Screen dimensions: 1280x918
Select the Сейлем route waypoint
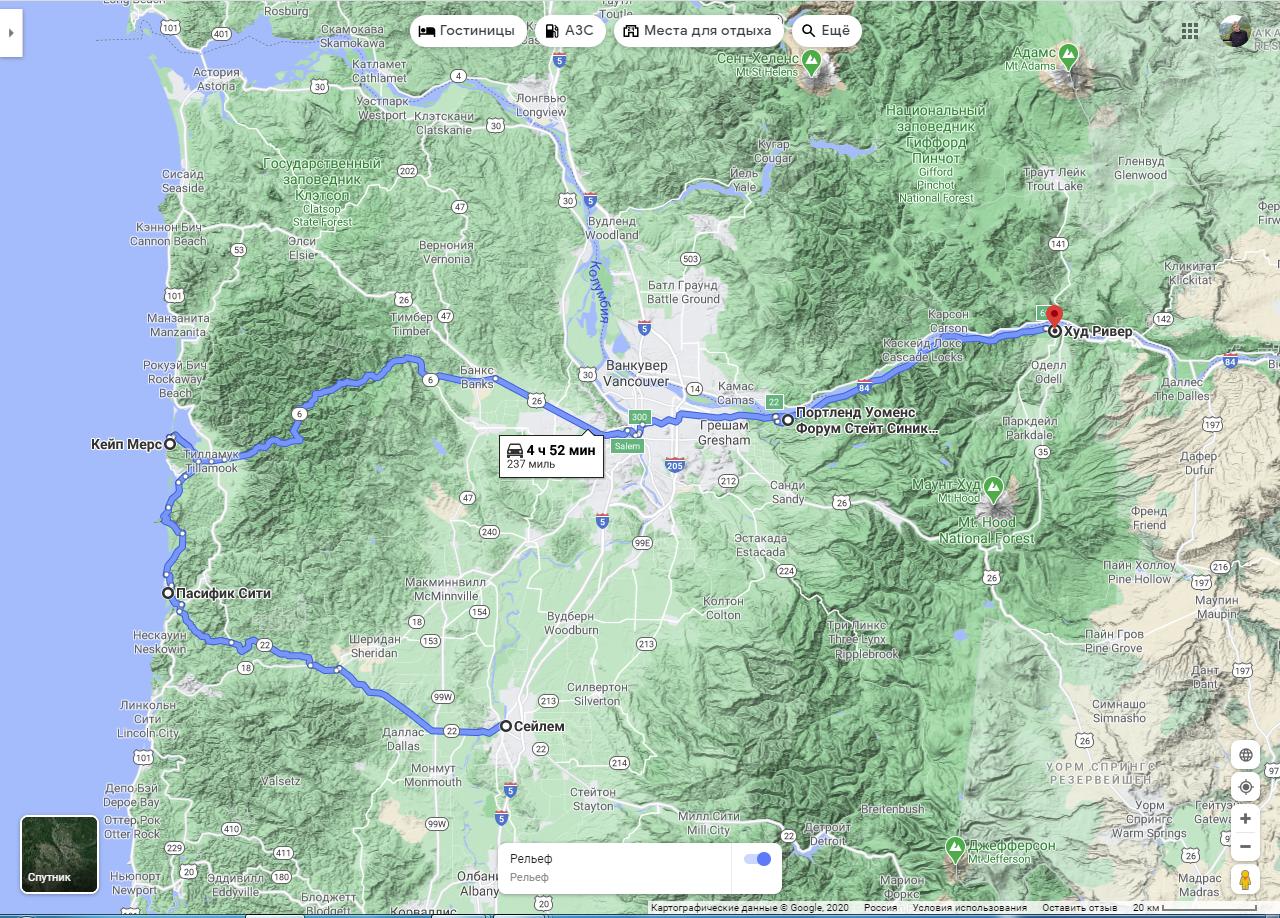point(506,726)
